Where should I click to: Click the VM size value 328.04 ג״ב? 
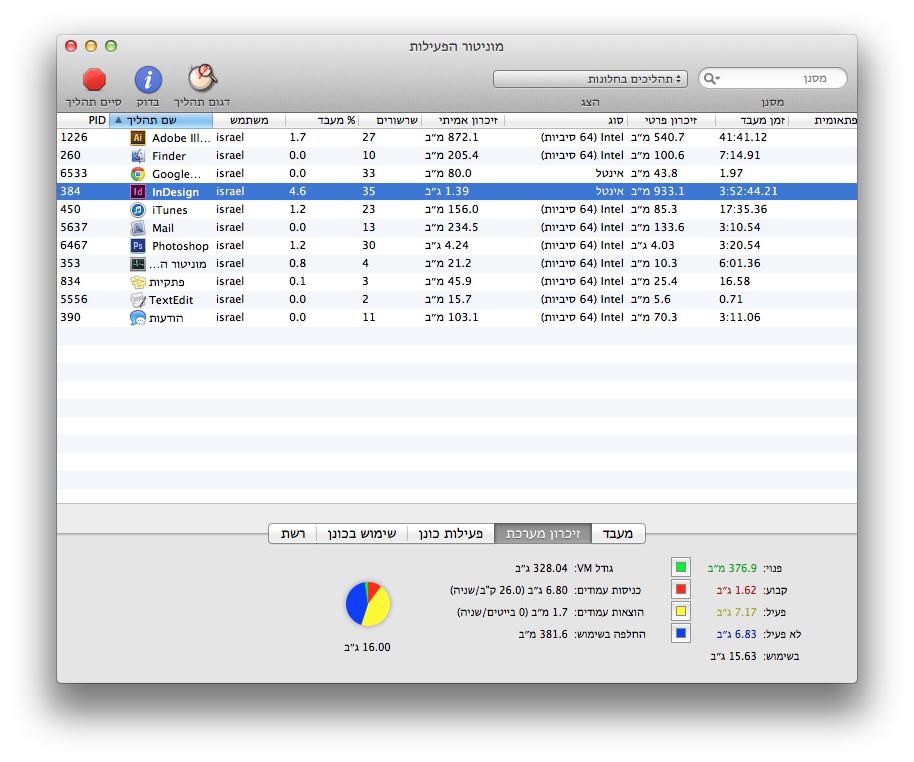coord(541,568)
